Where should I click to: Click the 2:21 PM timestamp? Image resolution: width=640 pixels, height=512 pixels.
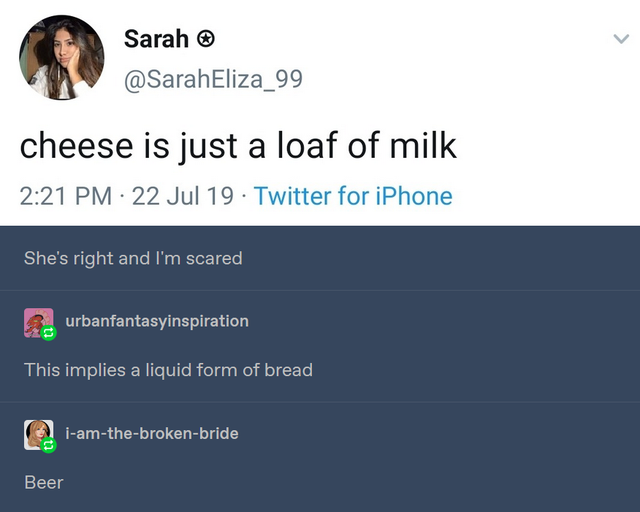pyautogui.click(x=66, y=196)
